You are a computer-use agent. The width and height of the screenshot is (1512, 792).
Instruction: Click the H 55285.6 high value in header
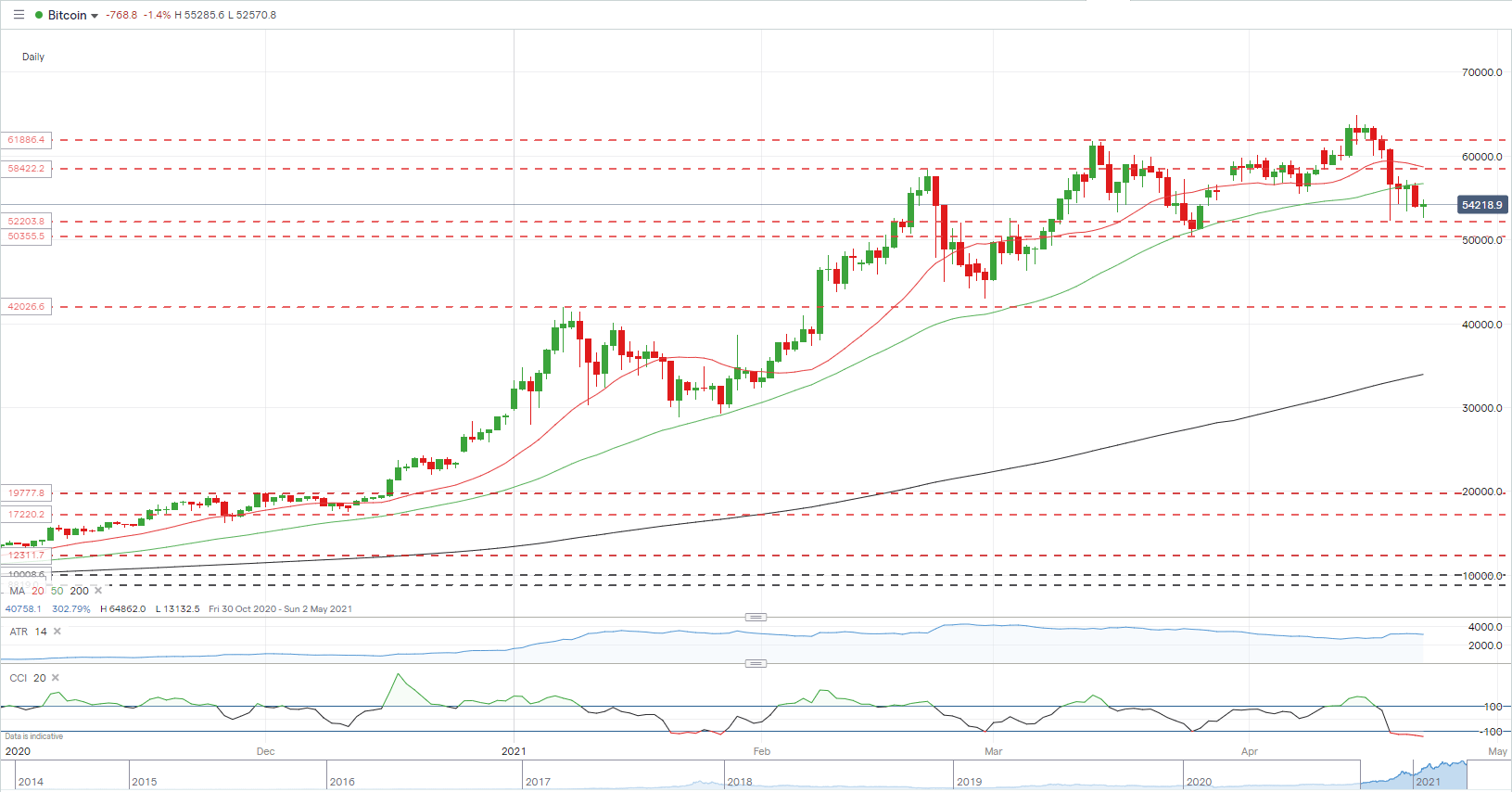point(199,15)
